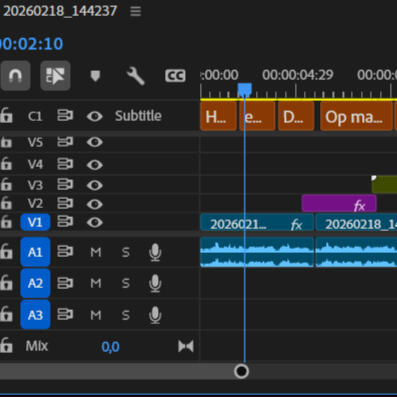Open Timeline Display Settings wrench
Viewport: 397px width, 397px height.
point(135,76)
